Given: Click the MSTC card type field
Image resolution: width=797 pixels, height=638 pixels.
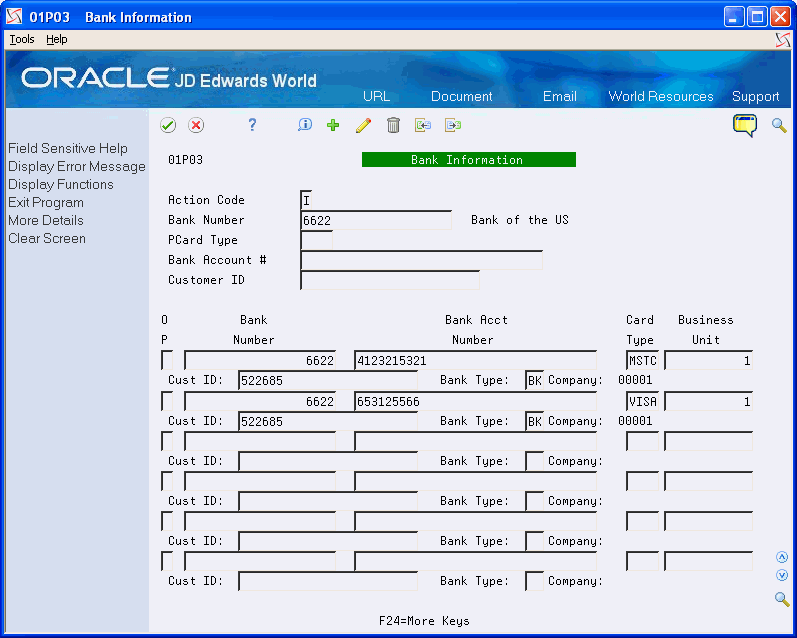Looking at the screenshot, I should click(x=642, y=360).
